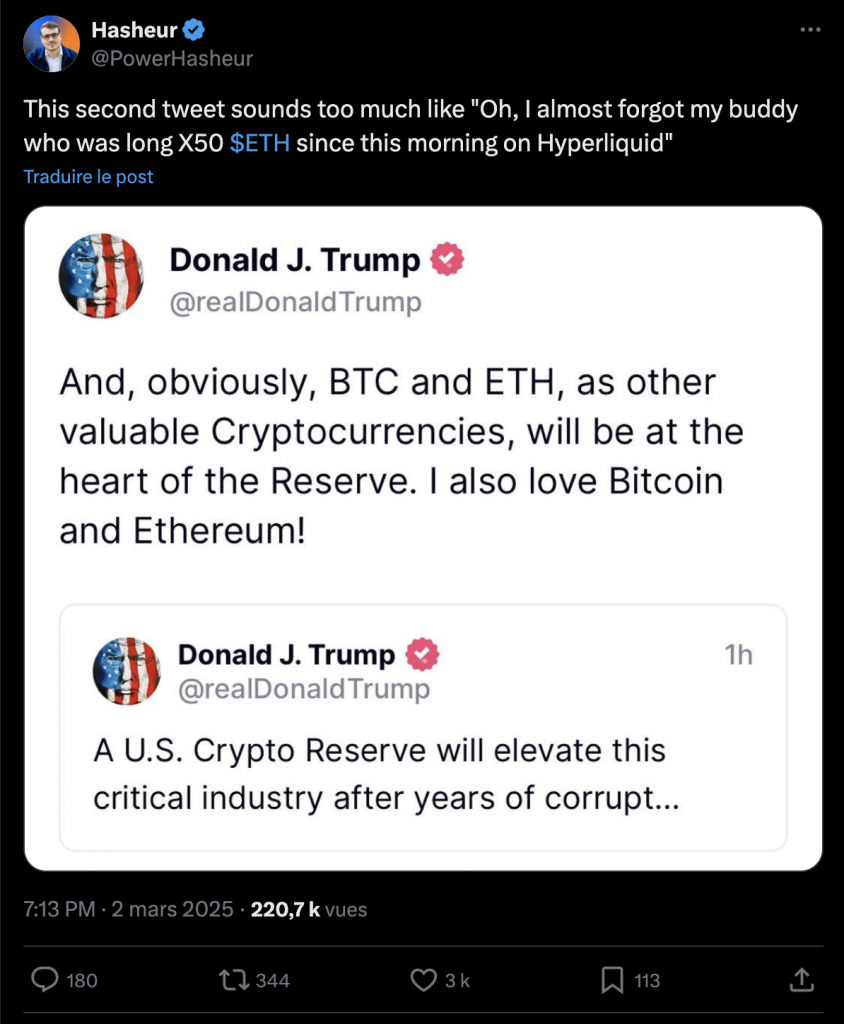
Task: Click Hasheur's blue verified badge
Action: (192, 29)
